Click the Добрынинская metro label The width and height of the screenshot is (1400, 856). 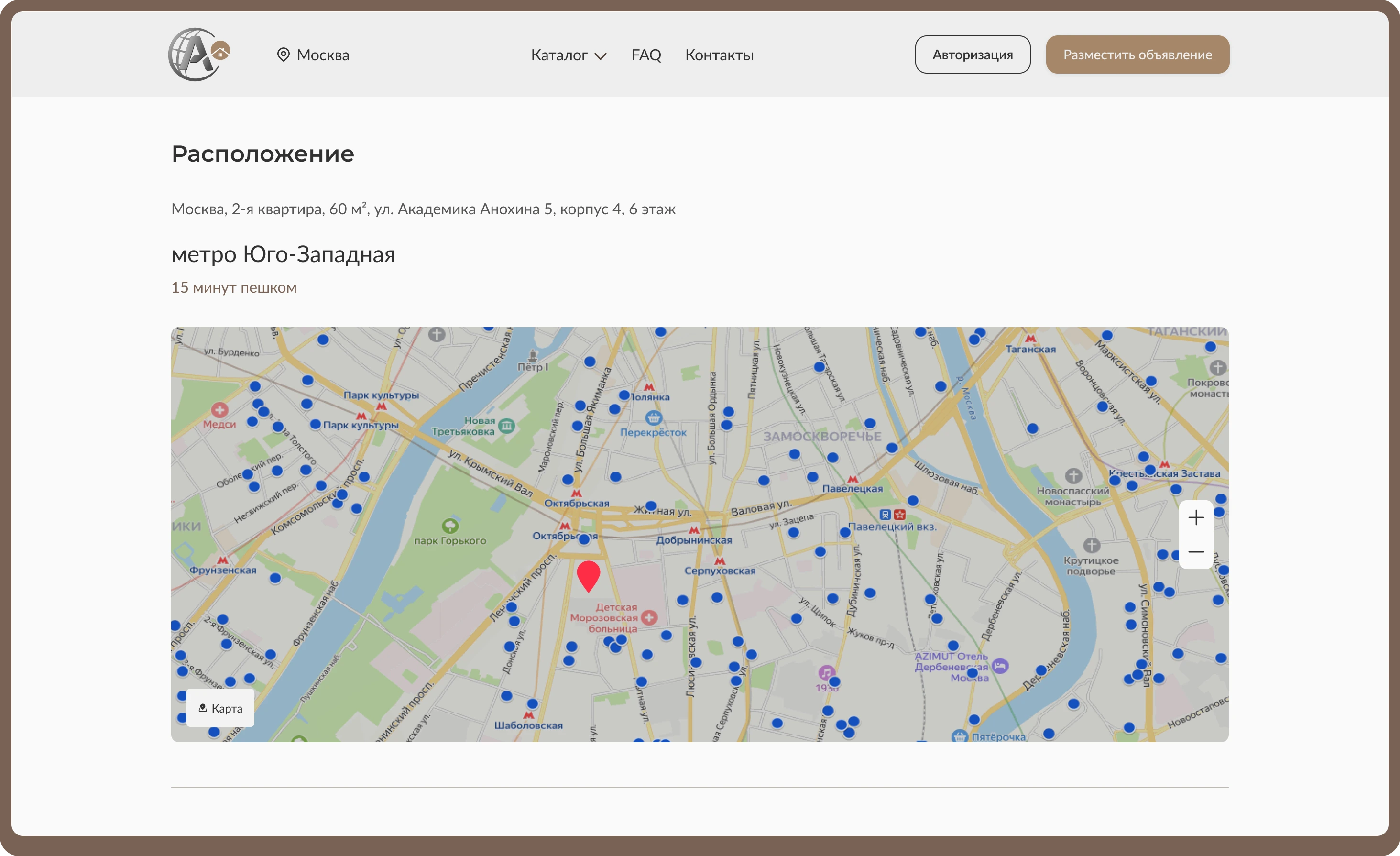tap(694, 540)
